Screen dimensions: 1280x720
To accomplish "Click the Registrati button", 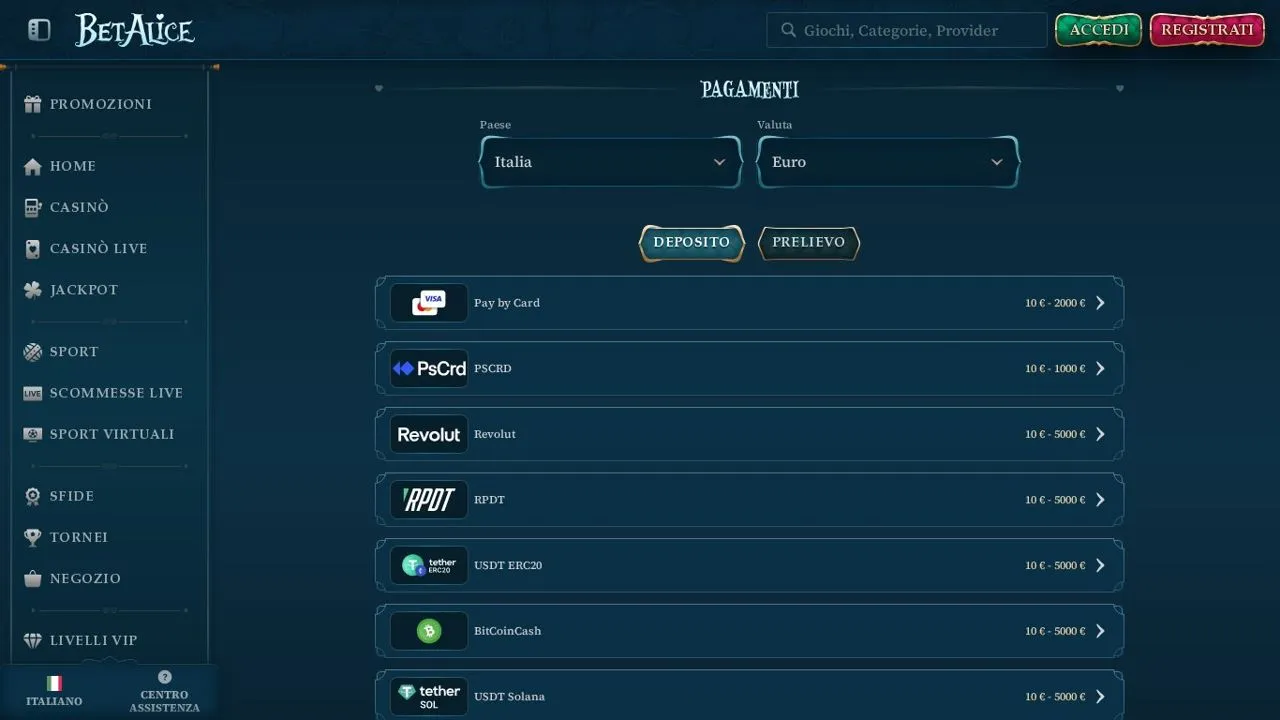I will point(1207,30).
